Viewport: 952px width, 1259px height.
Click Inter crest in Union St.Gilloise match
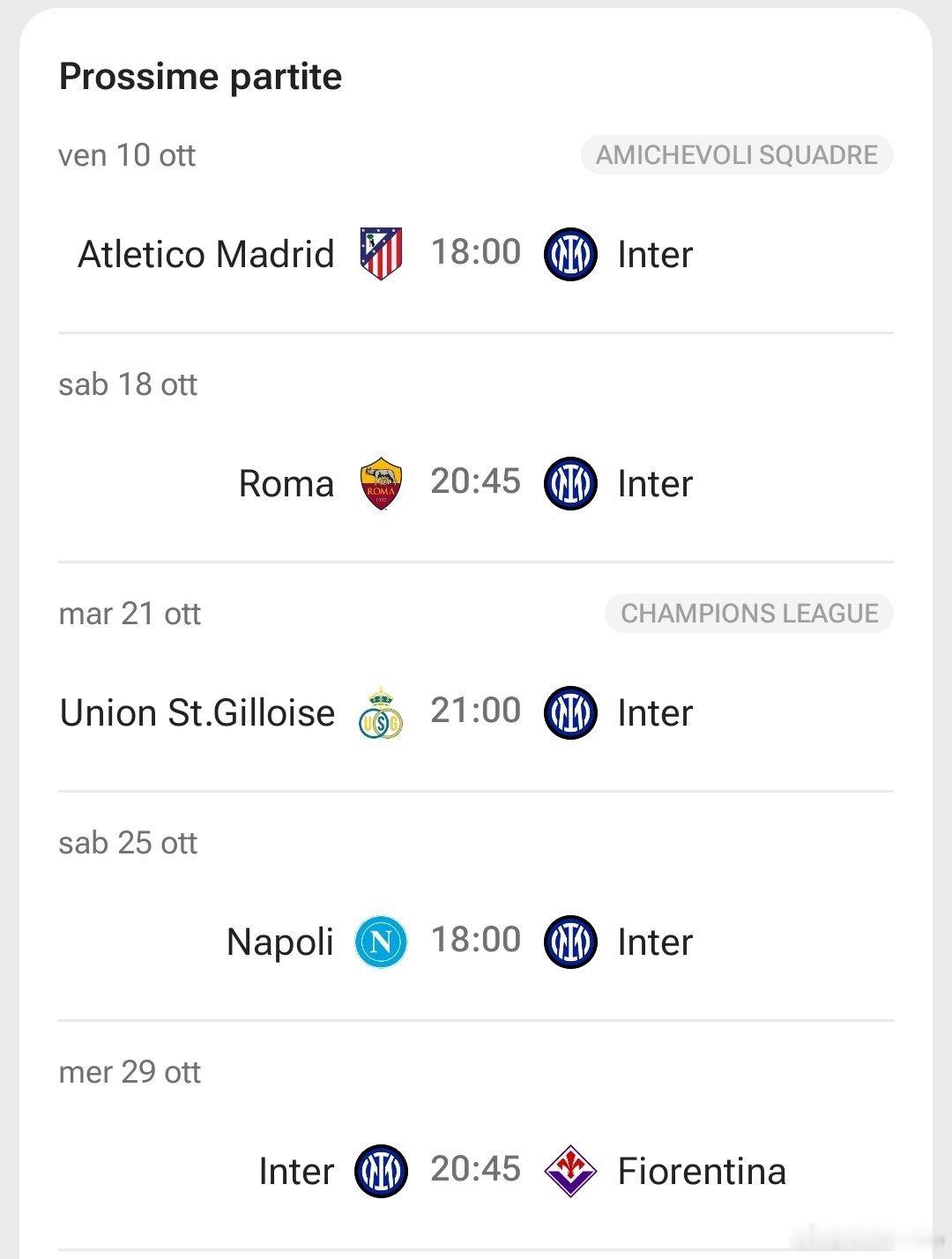click(570, 712)
